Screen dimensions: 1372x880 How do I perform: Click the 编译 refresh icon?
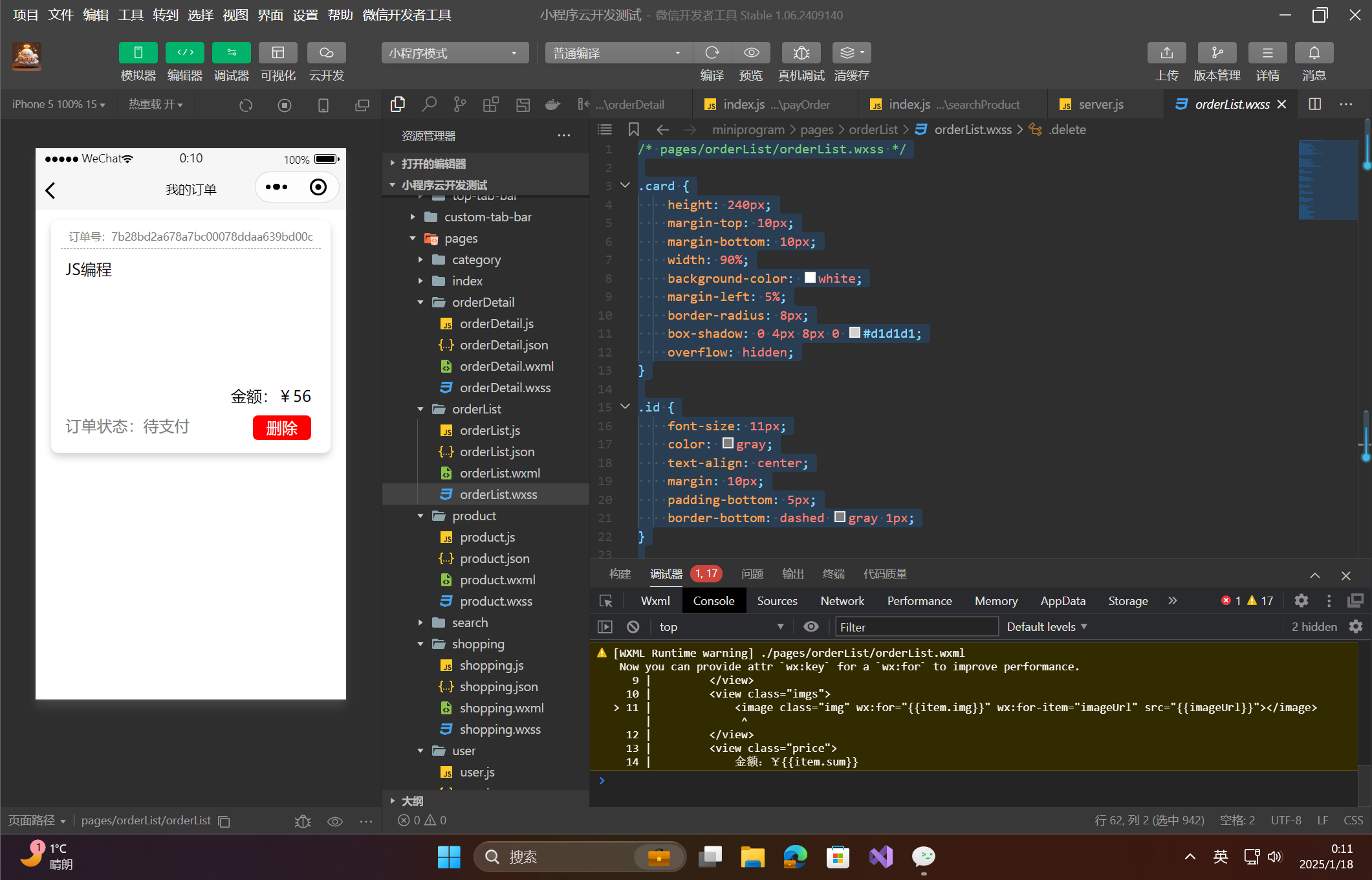[712, 53]
